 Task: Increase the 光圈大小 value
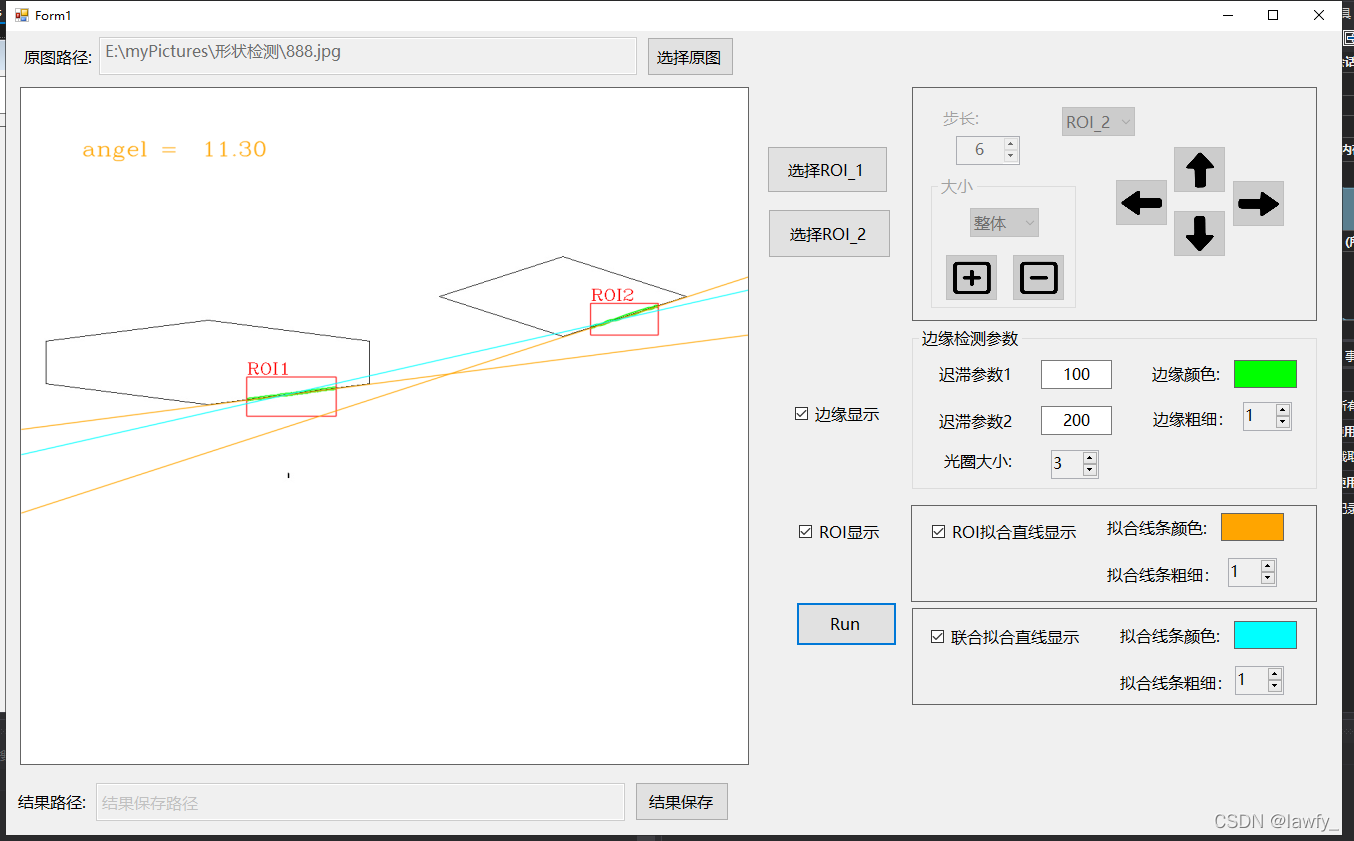pos(1090,457)
